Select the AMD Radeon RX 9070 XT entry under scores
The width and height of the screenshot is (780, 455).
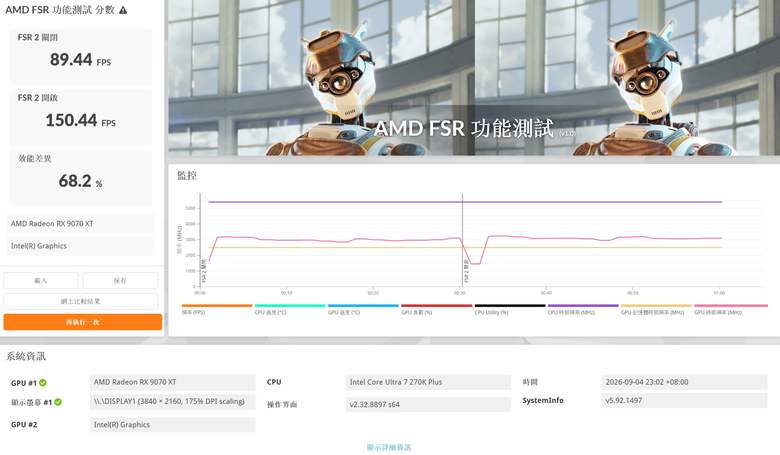tap(81, 224)
